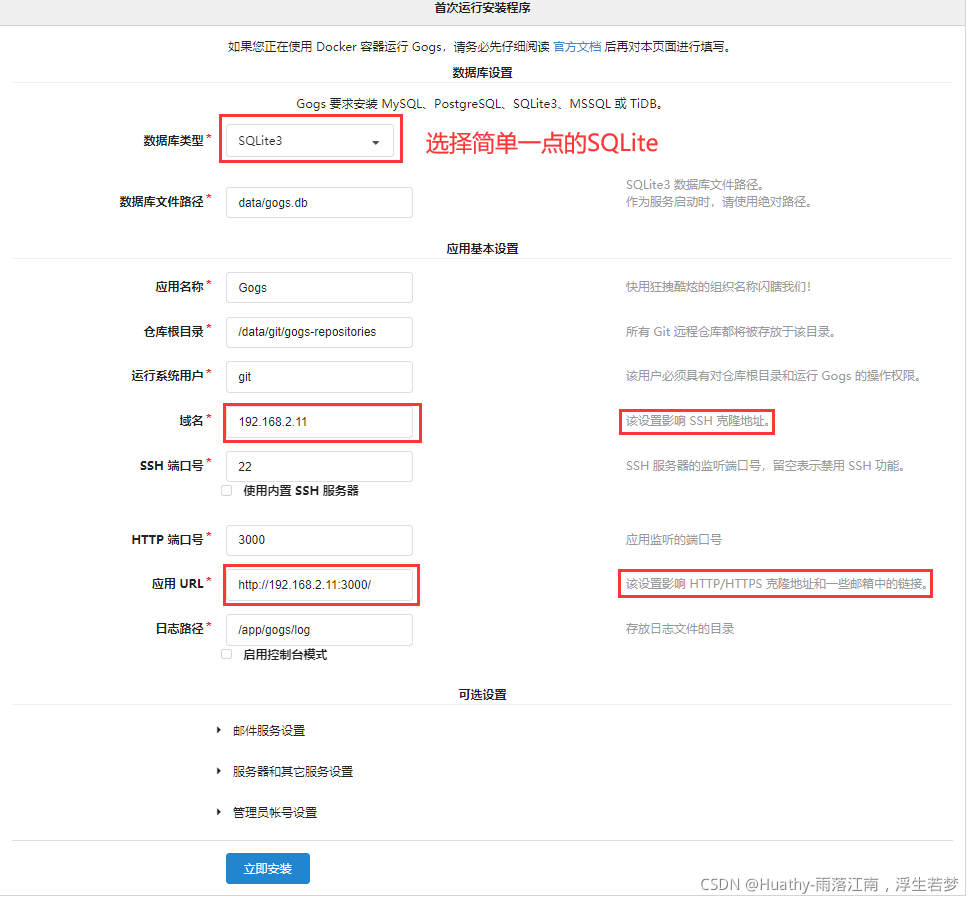Viewport: 974px width, 903px height.
Task: Open the 数据库类型 dropdown showing SQLite3
Action: point(310,142)
